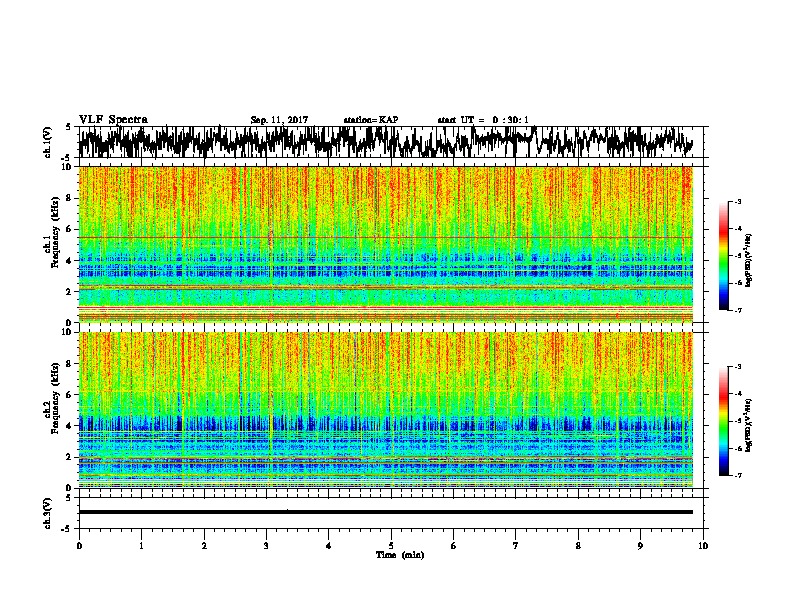
Task: Click the "station=KAP" header label
Action: pyautogui.click(x=371, y=120)
